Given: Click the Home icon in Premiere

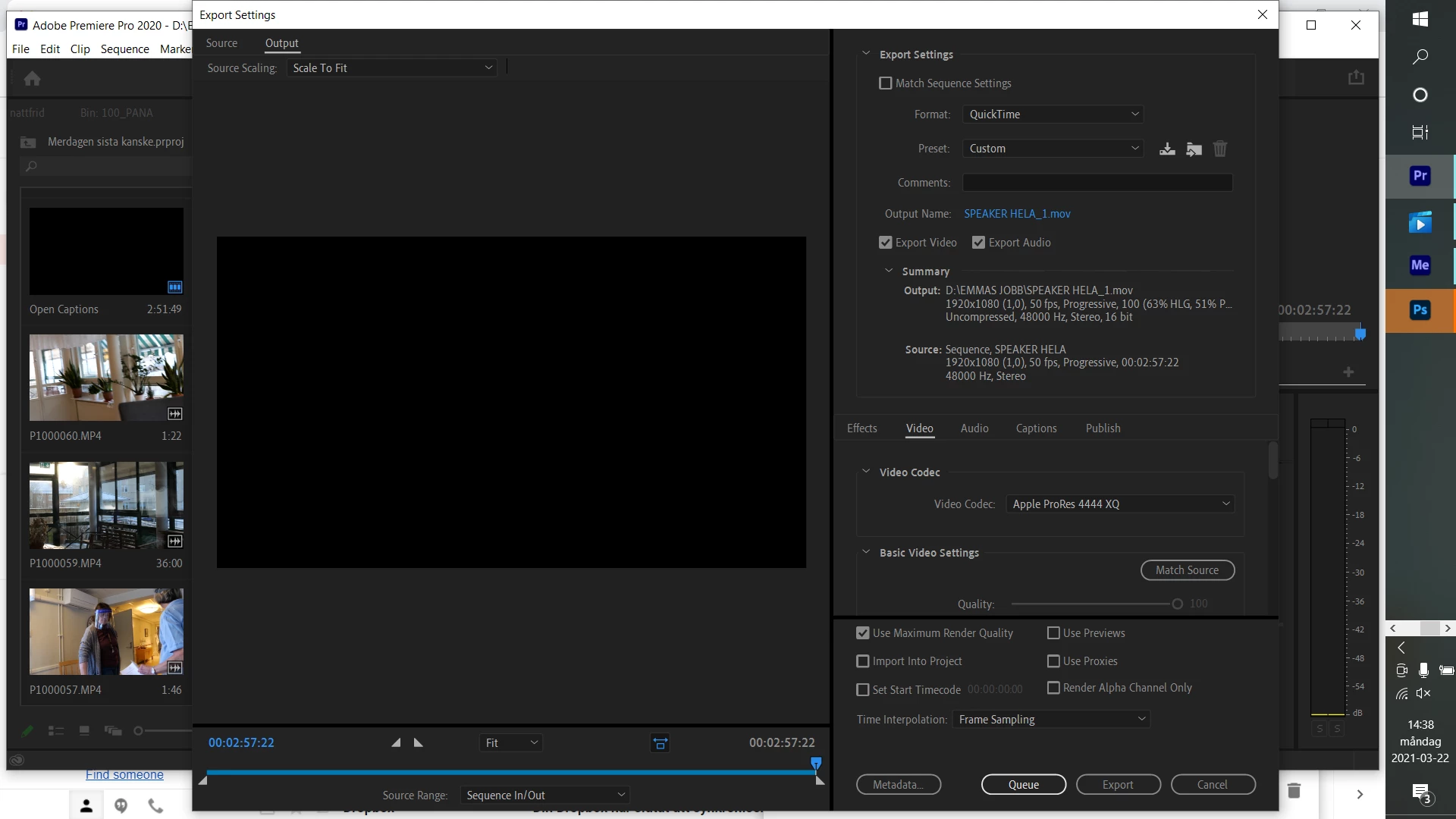Looking at the screenshot, I should pos(32,78).
